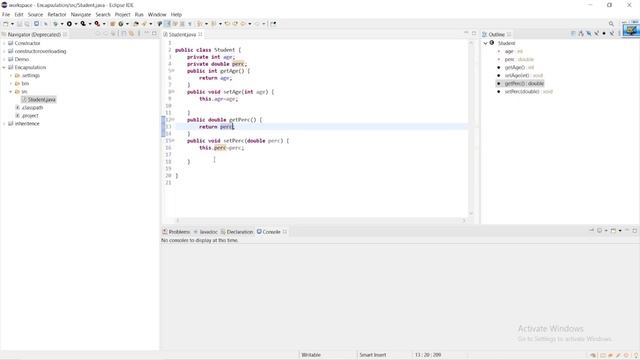640x360 pixels.
Task: Click the Console's Pin Console icon
Action: coord(591,231)
